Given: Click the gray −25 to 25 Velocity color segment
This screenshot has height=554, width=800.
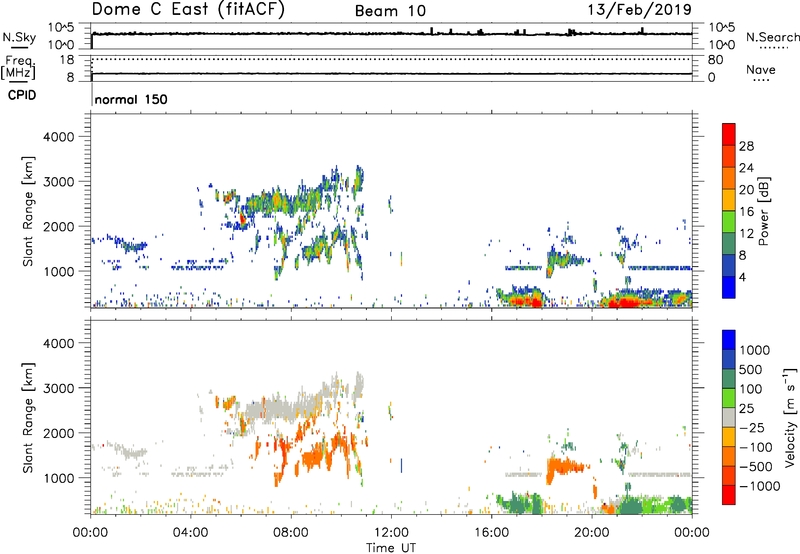Looking at the screenshot, I should [729, 417].
